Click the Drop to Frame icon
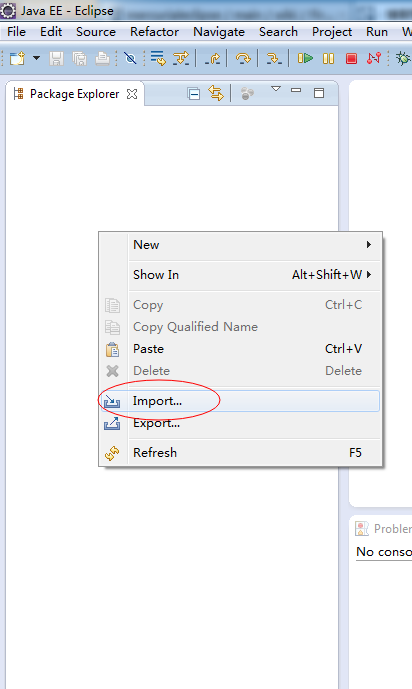The height and width of the screenshot is (689, 412). (x=158, y=58)
